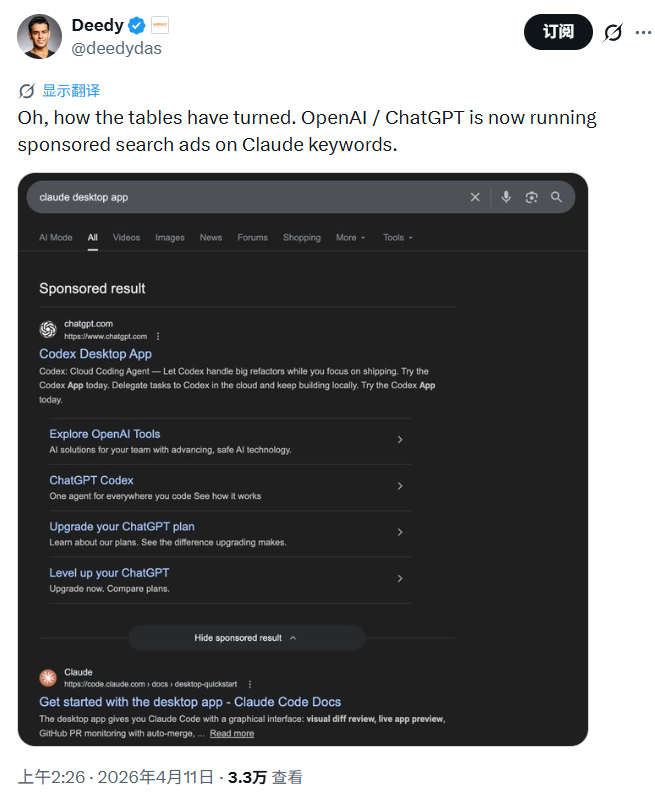Click the Google Lens image search icon
This screenshot has width=655, height=795.
coord(531,197)
